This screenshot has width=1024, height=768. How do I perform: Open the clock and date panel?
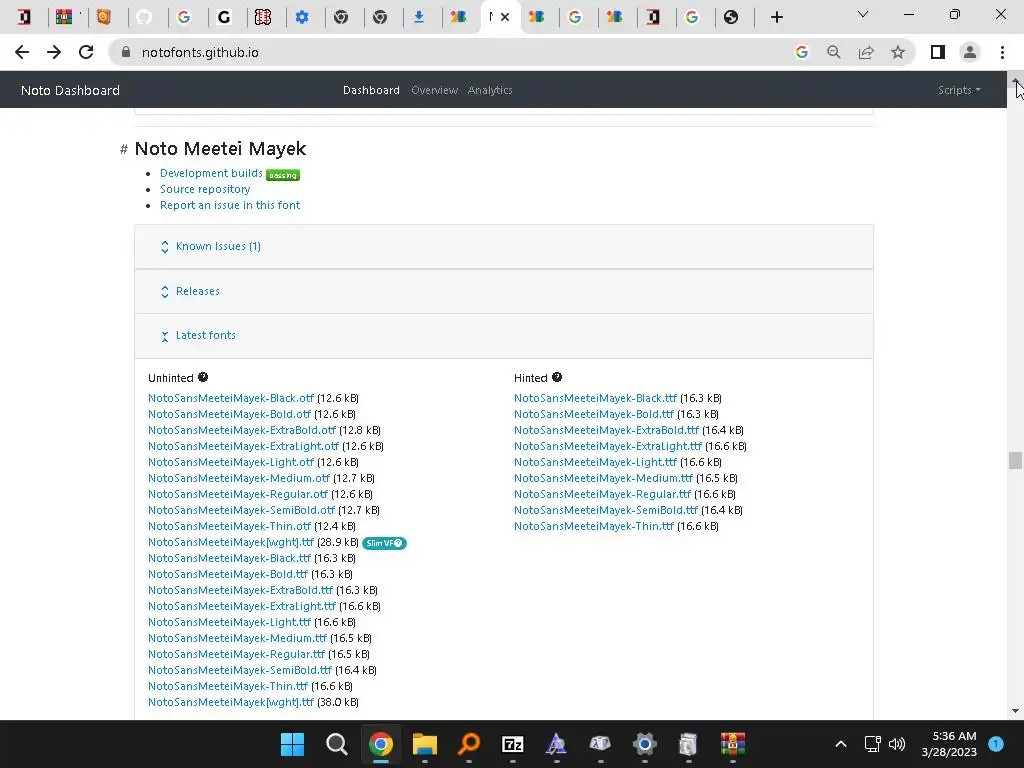tap(949, 744)
